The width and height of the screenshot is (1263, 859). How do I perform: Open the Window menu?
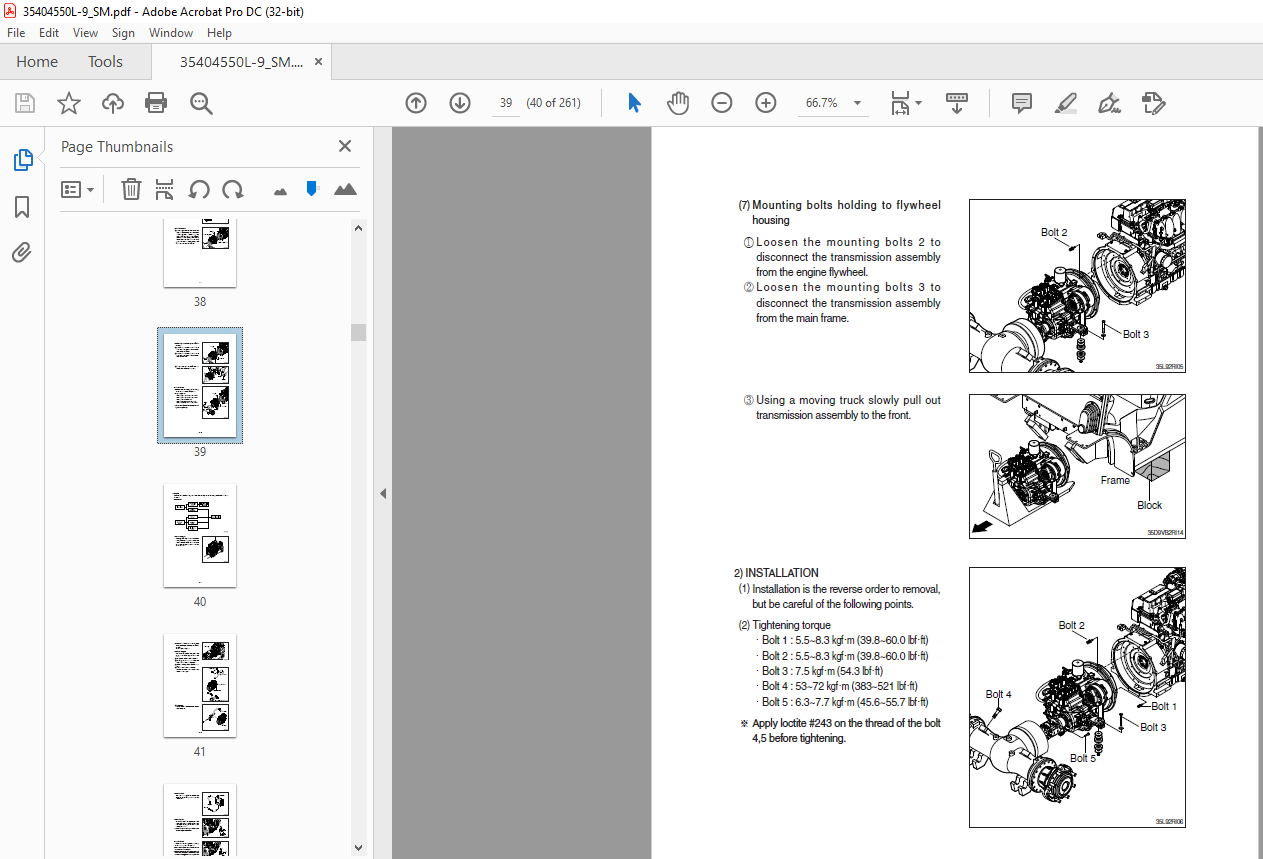coord(171,33)
